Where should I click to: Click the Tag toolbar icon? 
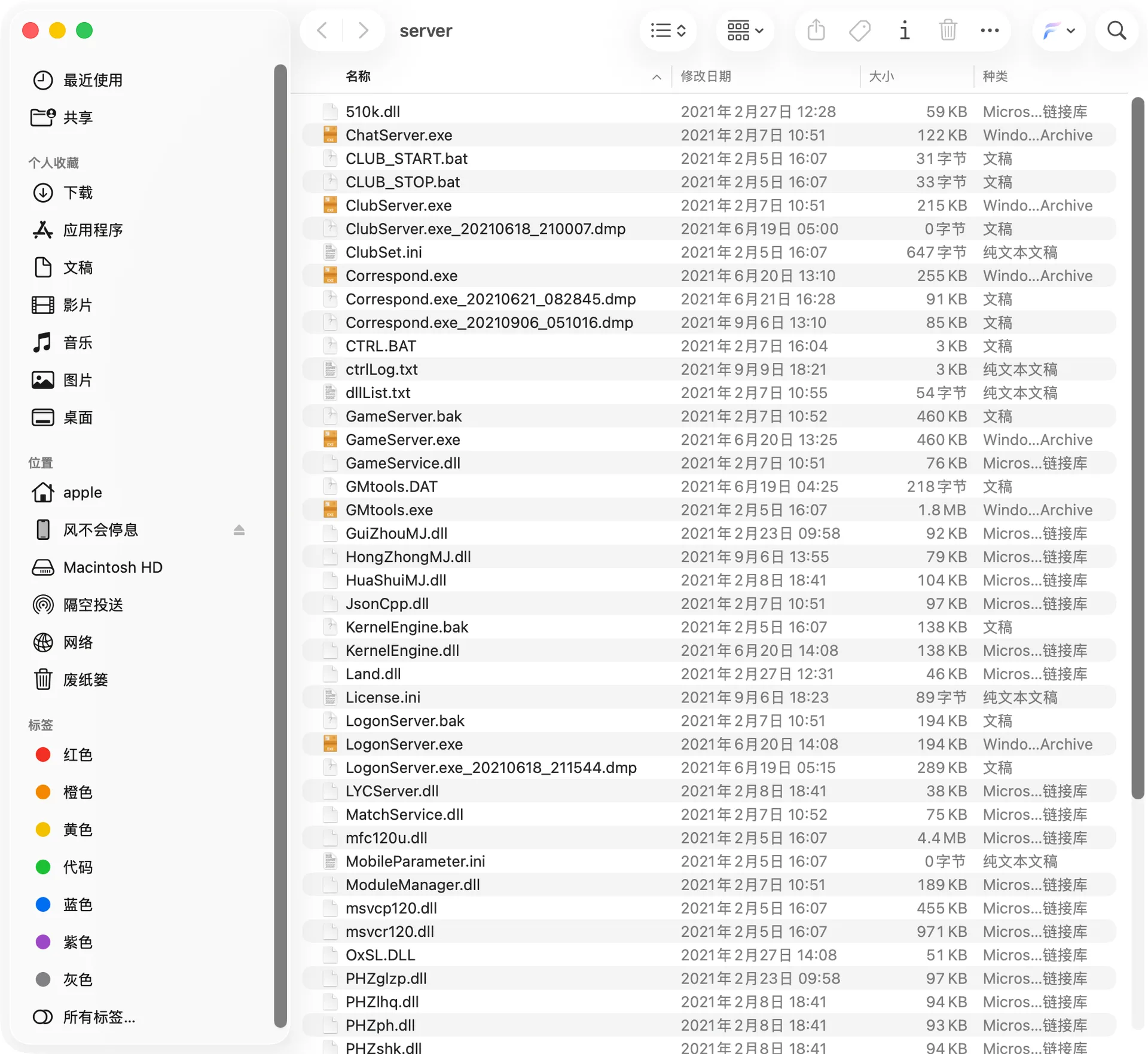pyautogui.click(x=860, y=30)
